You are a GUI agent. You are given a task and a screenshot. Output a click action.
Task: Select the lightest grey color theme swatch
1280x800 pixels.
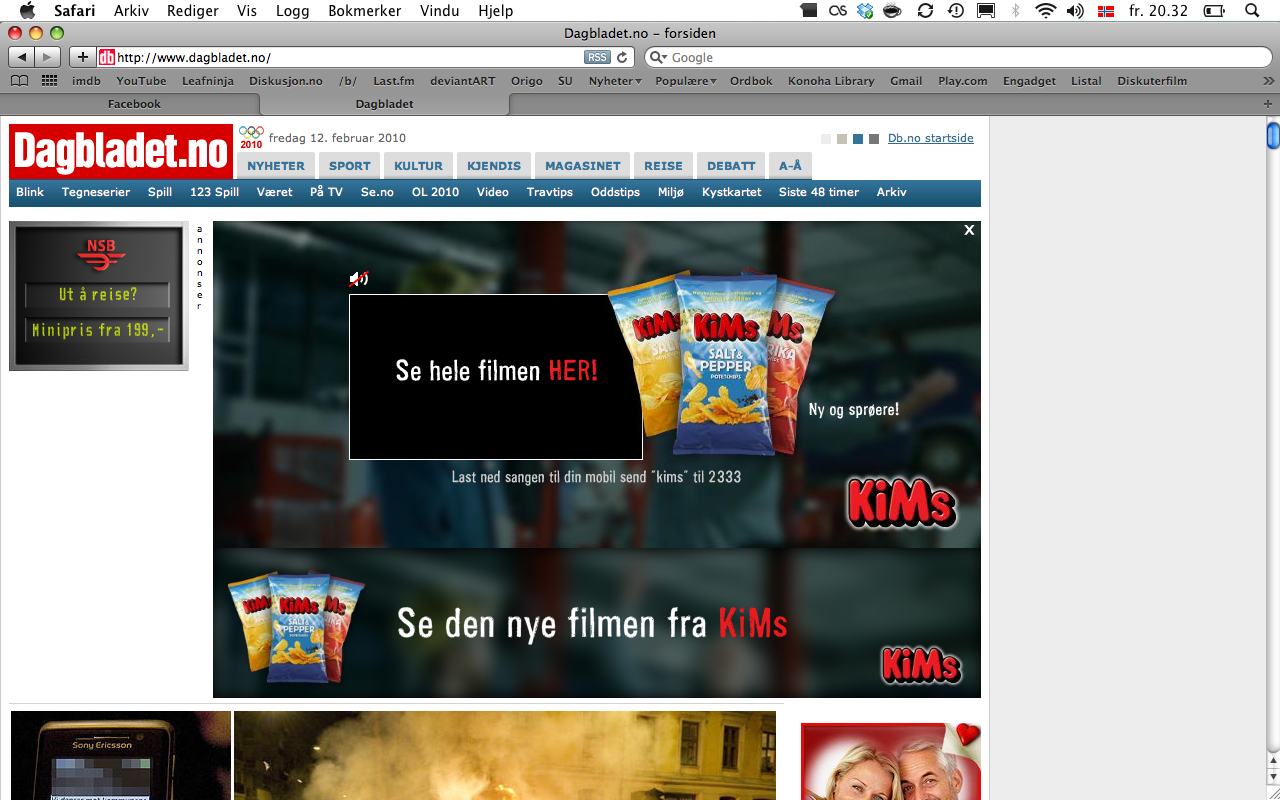[x=826, y=139]
